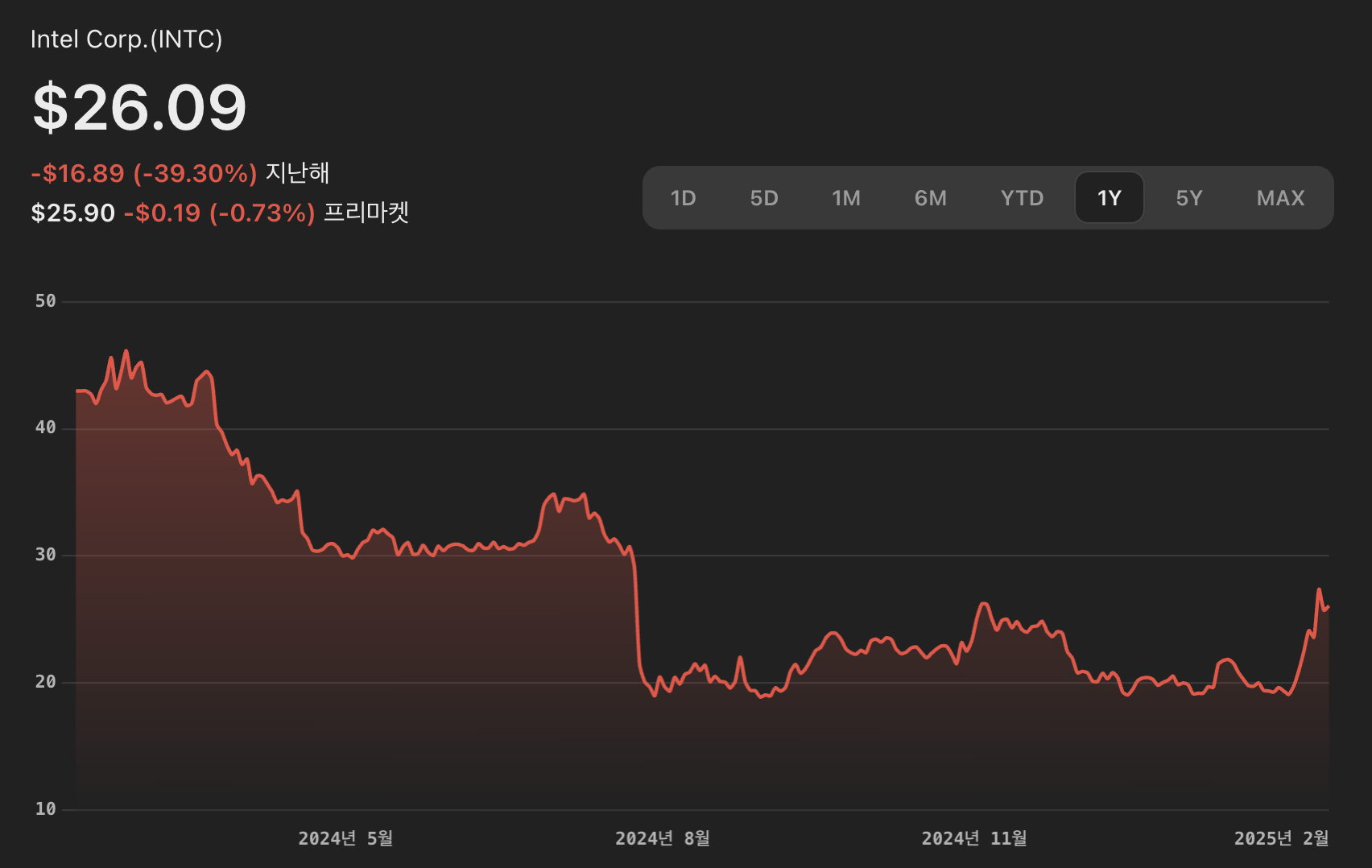Click the 30 y-axis label
The image size is (1372, 868).
46,555
